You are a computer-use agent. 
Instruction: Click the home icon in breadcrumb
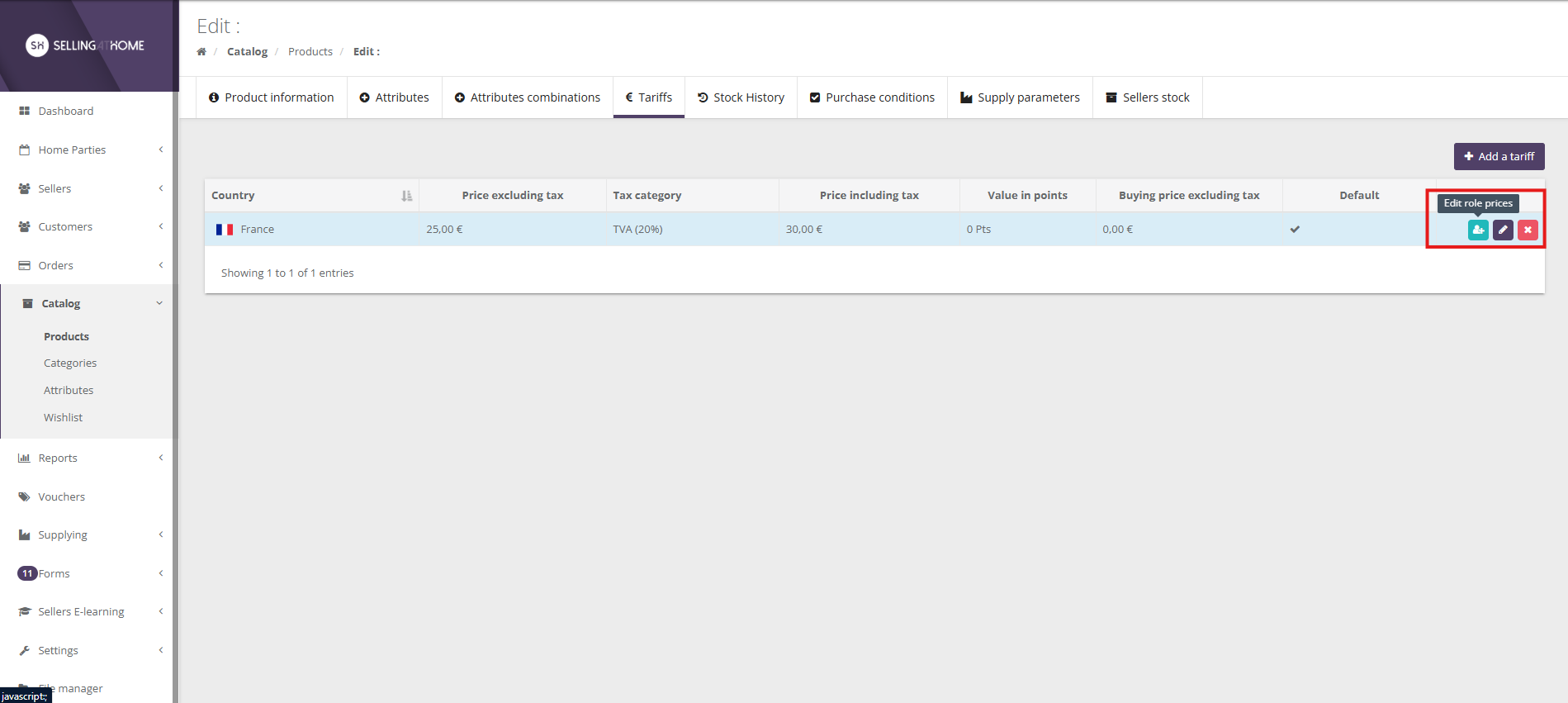(x=201, y=51)
